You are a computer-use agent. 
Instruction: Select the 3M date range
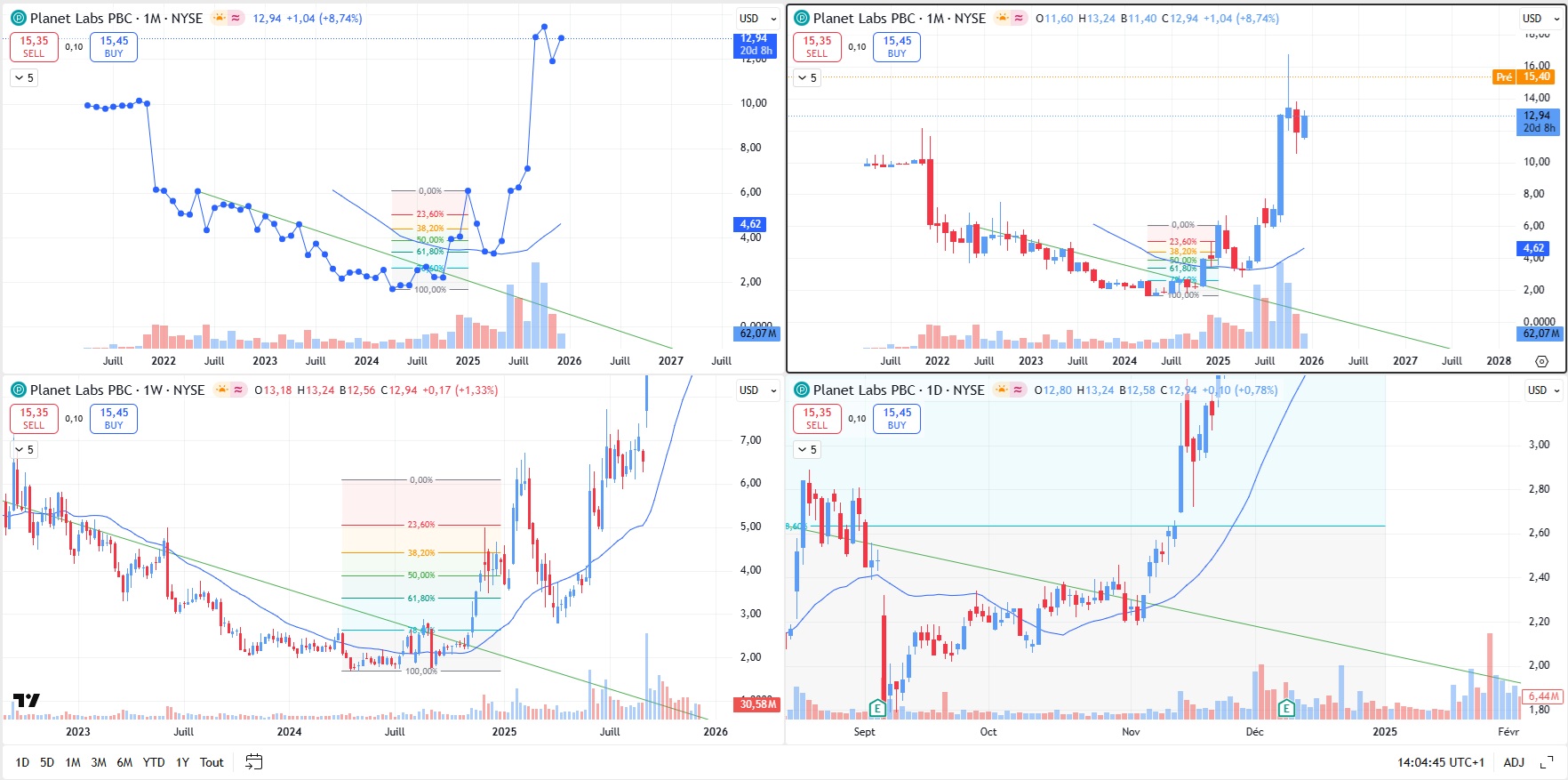coord(99,762)
